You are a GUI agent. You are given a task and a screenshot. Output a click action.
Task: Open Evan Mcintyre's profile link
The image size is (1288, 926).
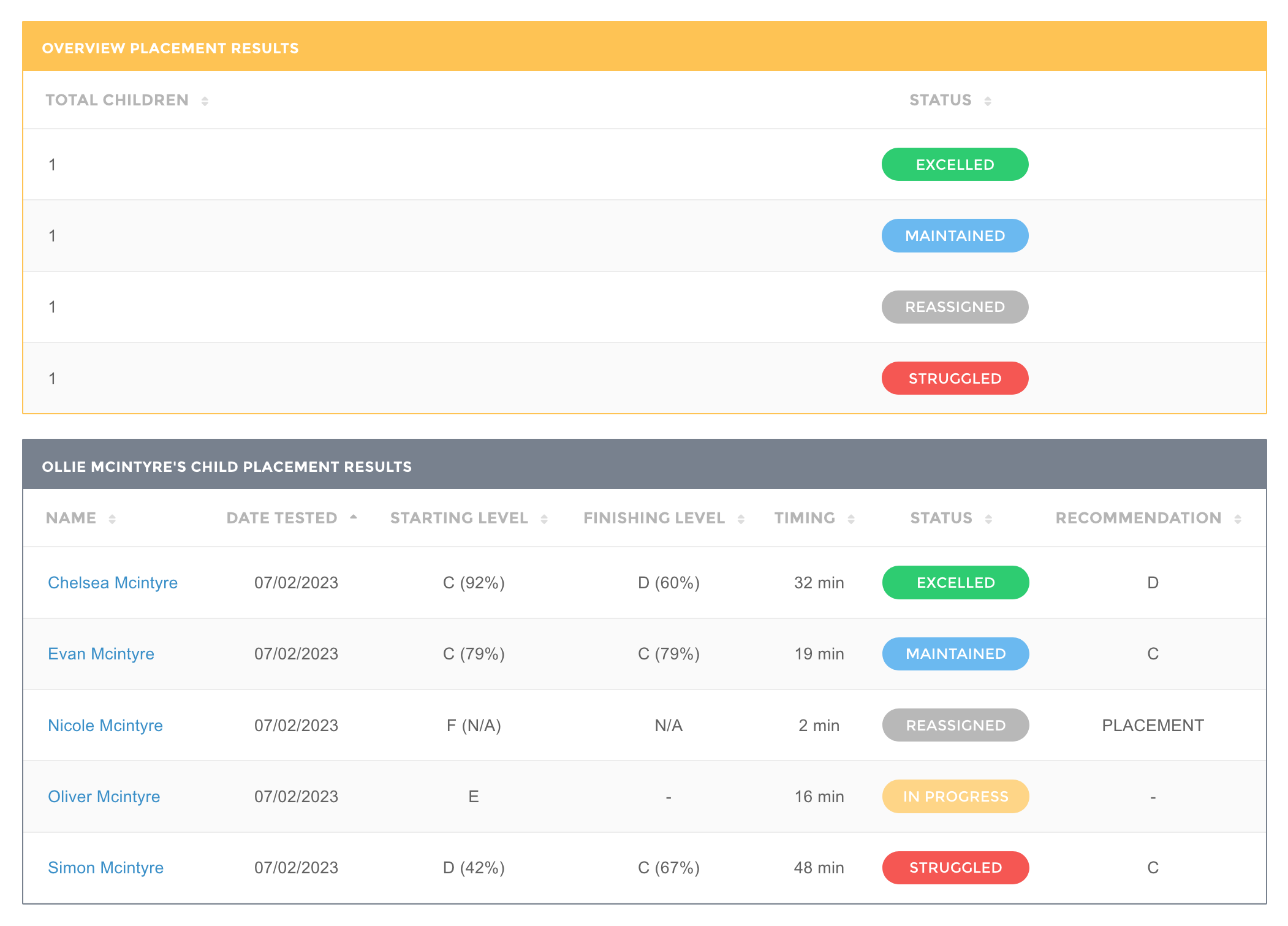pos(101,654)
